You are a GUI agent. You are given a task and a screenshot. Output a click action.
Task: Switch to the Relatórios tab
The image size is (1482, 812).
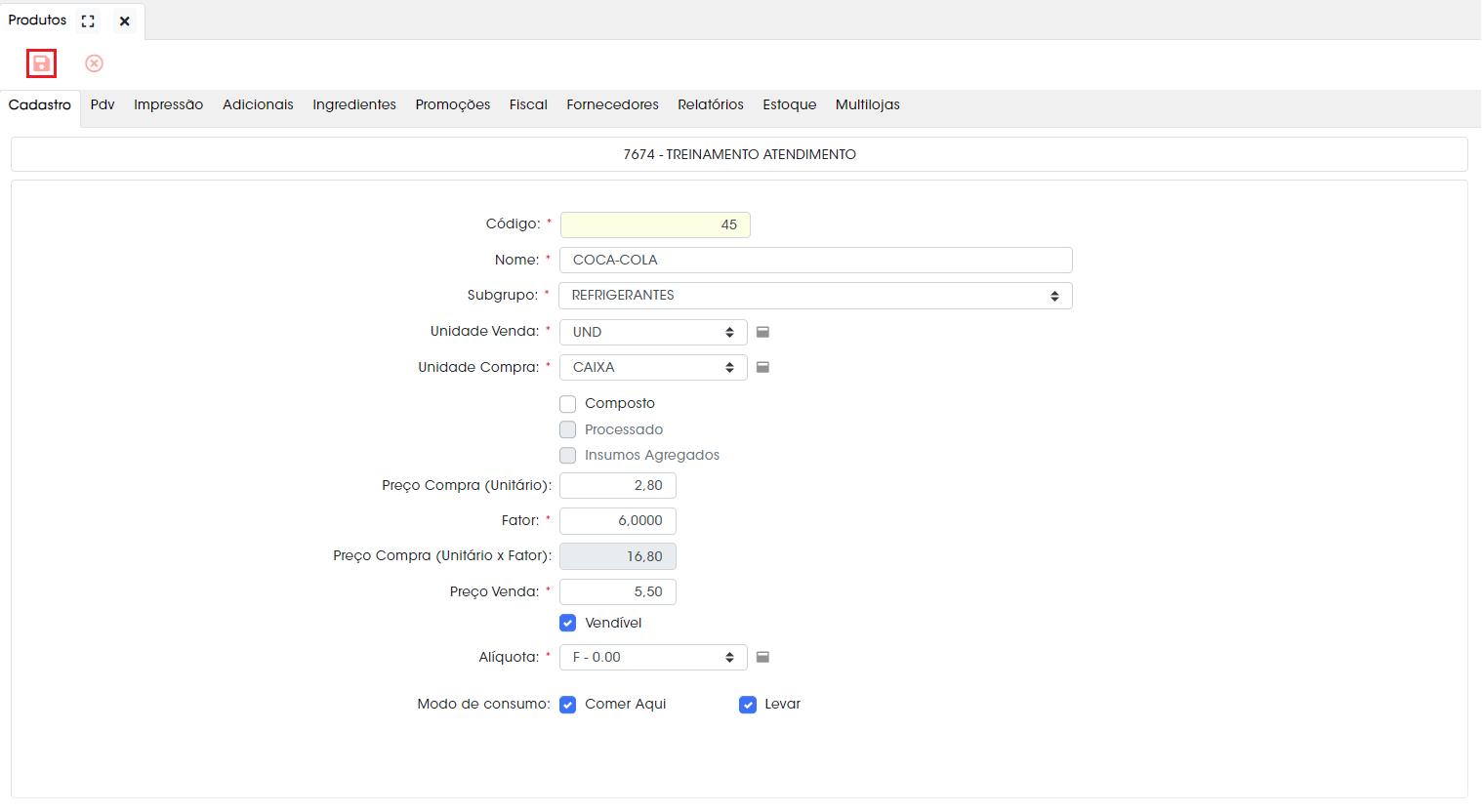point(711,104)
